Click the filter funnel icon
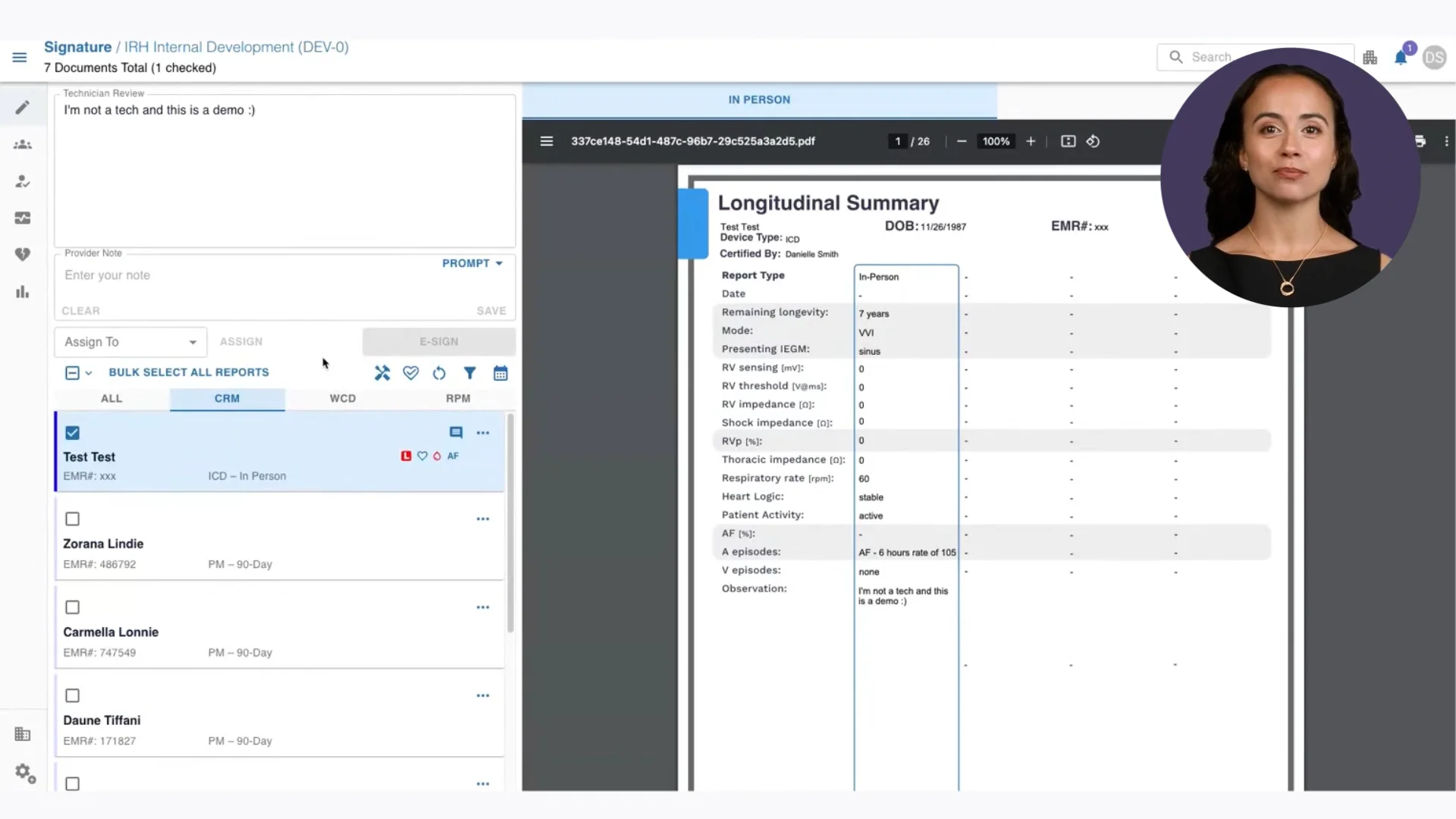The height and width of the screenshot is (819, 1456). [x=469, y=373]
